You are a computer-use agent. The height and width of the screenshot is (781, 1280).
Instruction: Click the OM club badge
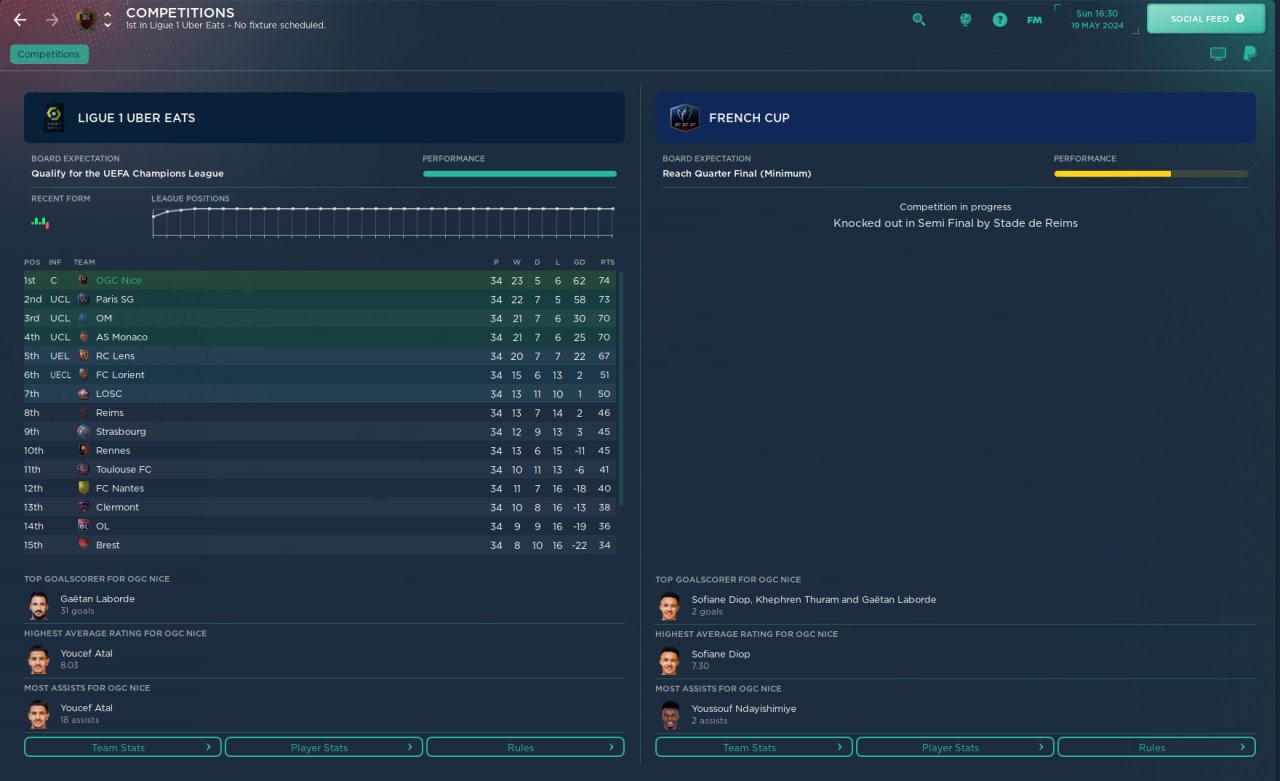click(84, 318)
